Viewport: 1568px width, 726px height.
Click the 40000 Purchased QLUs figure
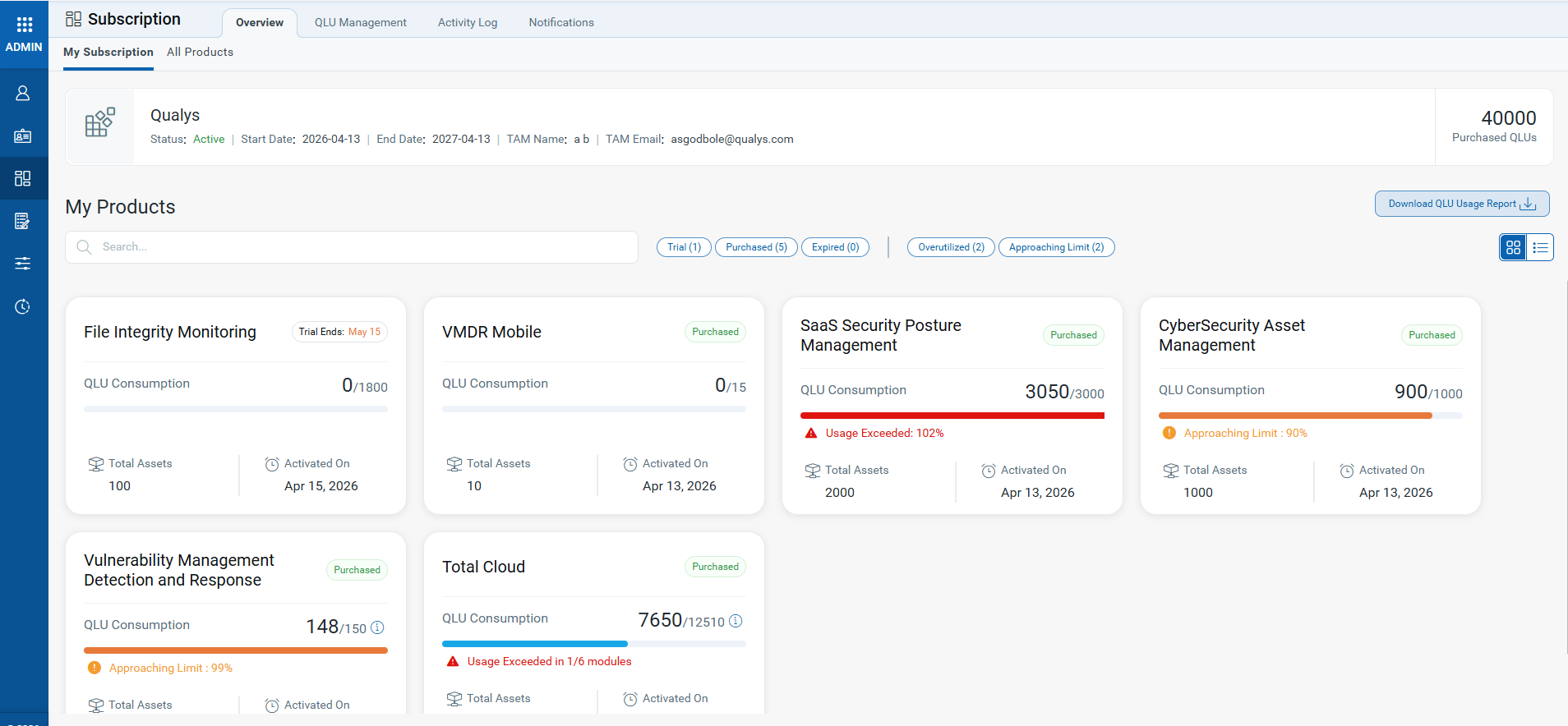(x=1509, y=118)
